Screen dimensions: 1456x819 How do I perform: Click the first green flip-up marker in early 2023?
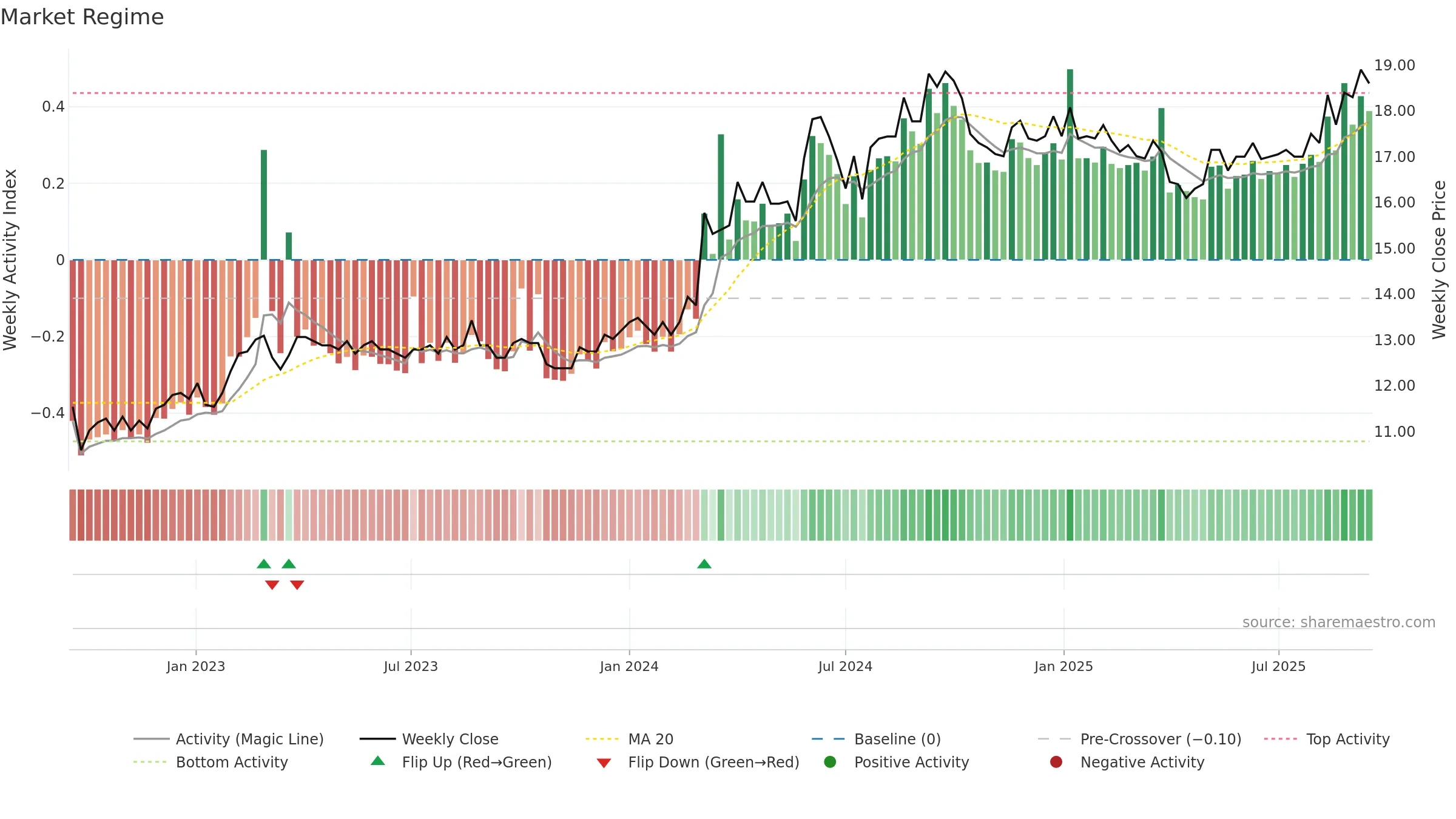click(264, 564)
